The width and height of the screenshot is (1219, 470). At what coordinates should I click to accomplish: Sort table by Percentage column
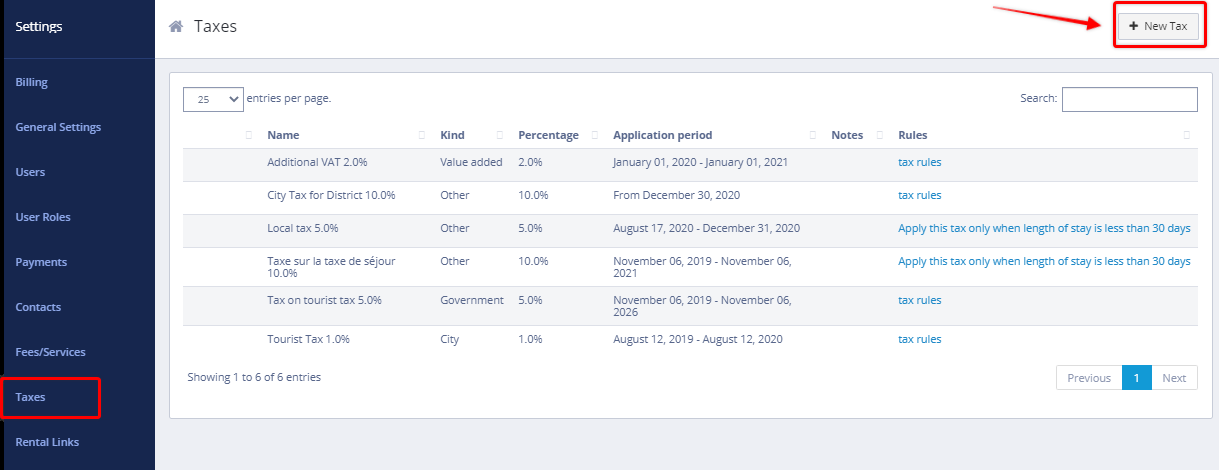(548, 135)
